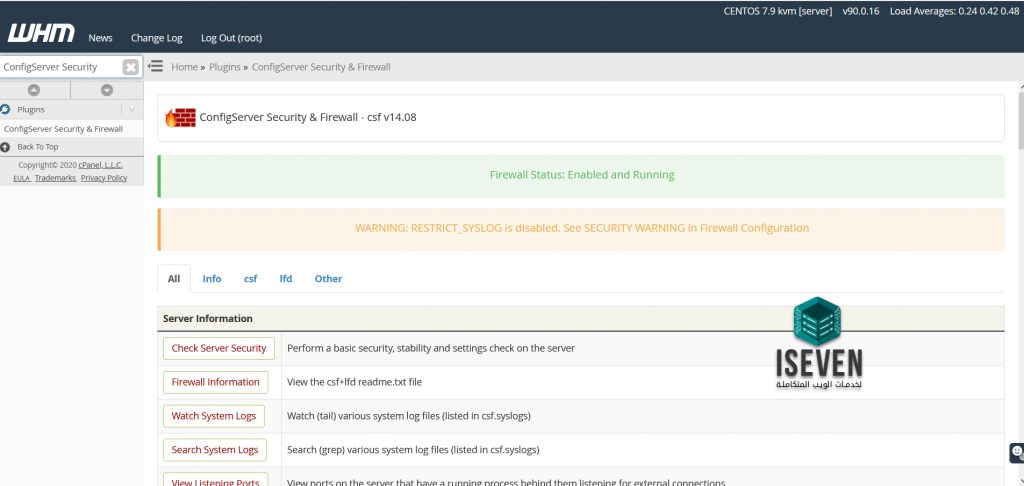The height and width of the screenshot is (486, 1024).
Task: Click the Server Information section header
Action: [x=581, y=319]
